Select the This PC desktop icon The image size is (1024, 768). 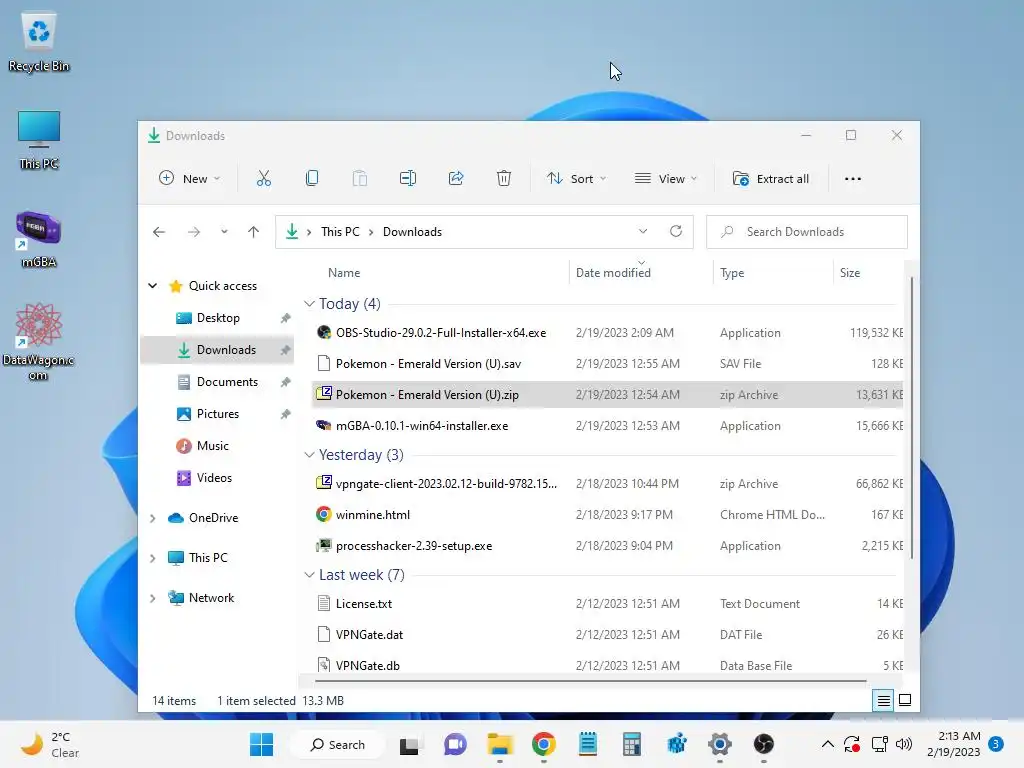click(39, 140)
